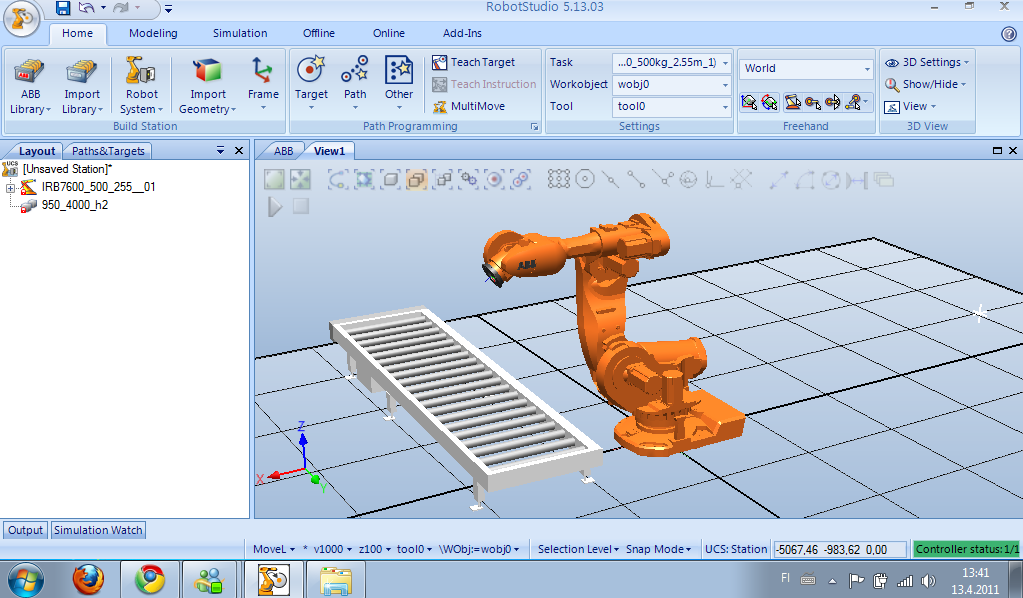
Task: Click the diameter measure icon
Action: 831,179
